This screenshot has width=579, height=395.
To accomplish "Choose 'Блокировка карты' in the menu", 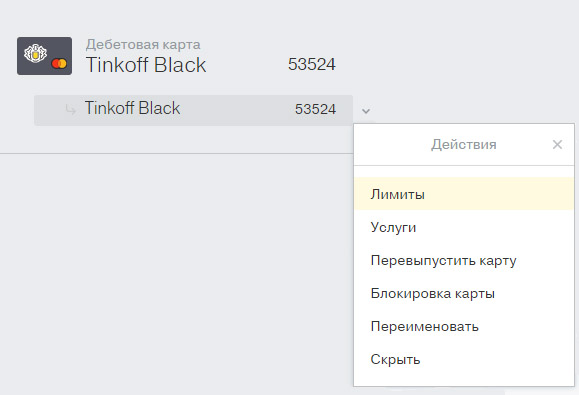I will tap(464, 293).
